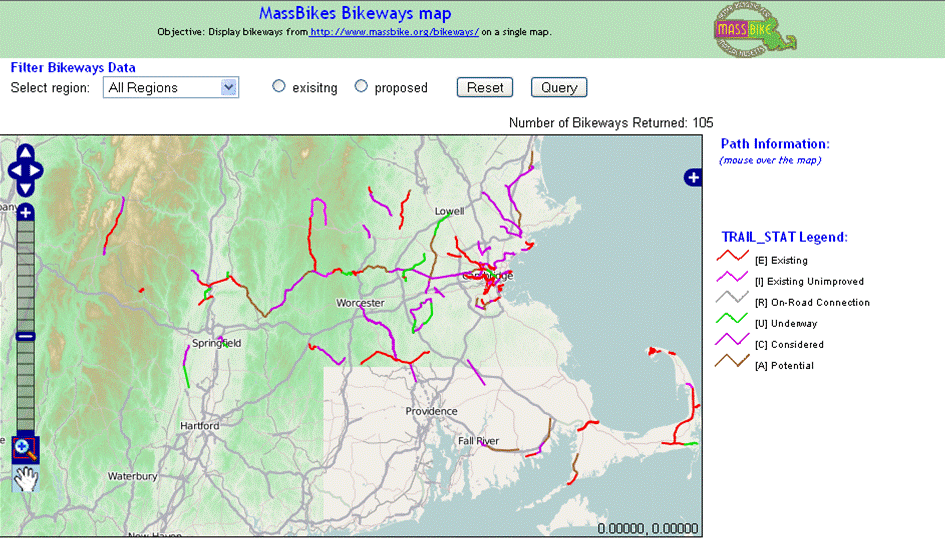The height and width of the screenshot is (551, 945).
Task: Click the map coordinates readout
Action: [x=648, y=529]
